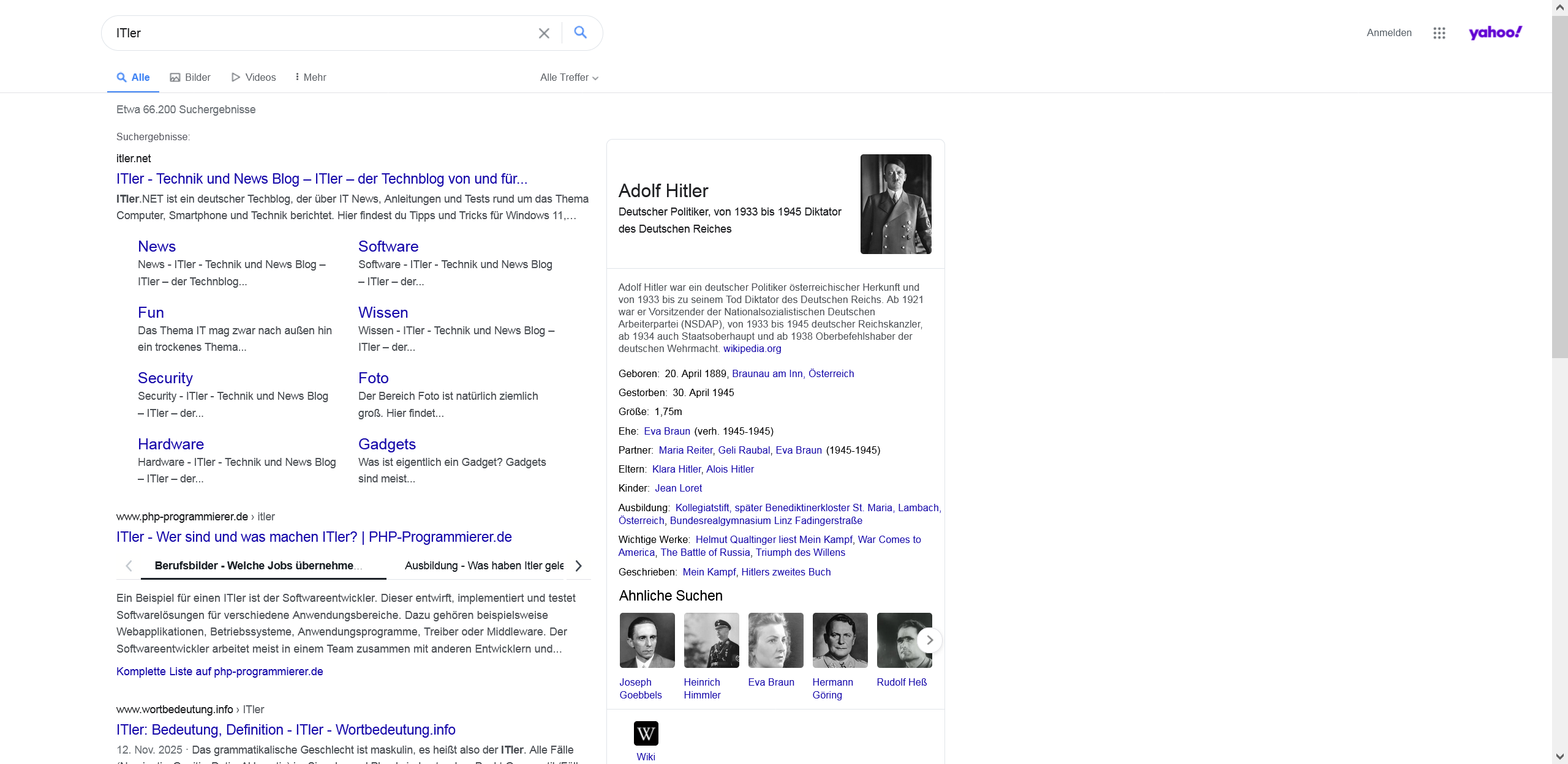The image size is (1568, 764).
Task: Open the Alle tab
Action: point(133,77)
